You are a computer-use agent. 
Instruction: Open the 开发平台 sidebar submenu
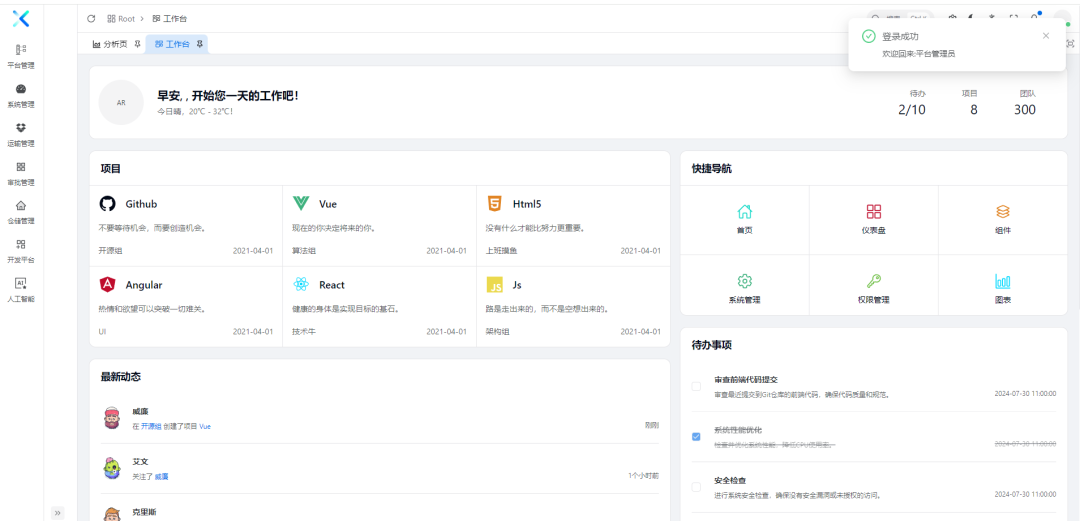21,250
